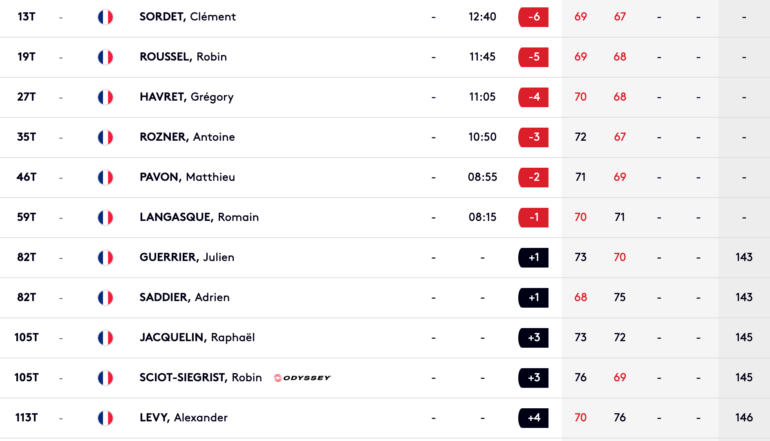This screenshot has height=441, width=770.
Task: Click the 146 total for Levy
Action: 744,417
